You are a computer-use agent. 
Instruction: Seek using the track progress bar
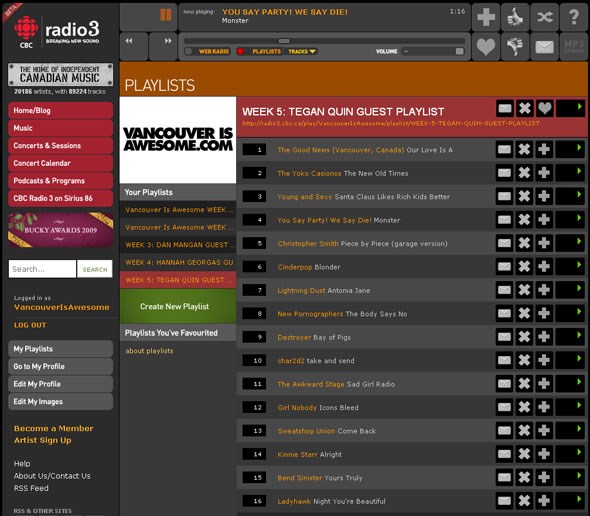coord(324,41)
